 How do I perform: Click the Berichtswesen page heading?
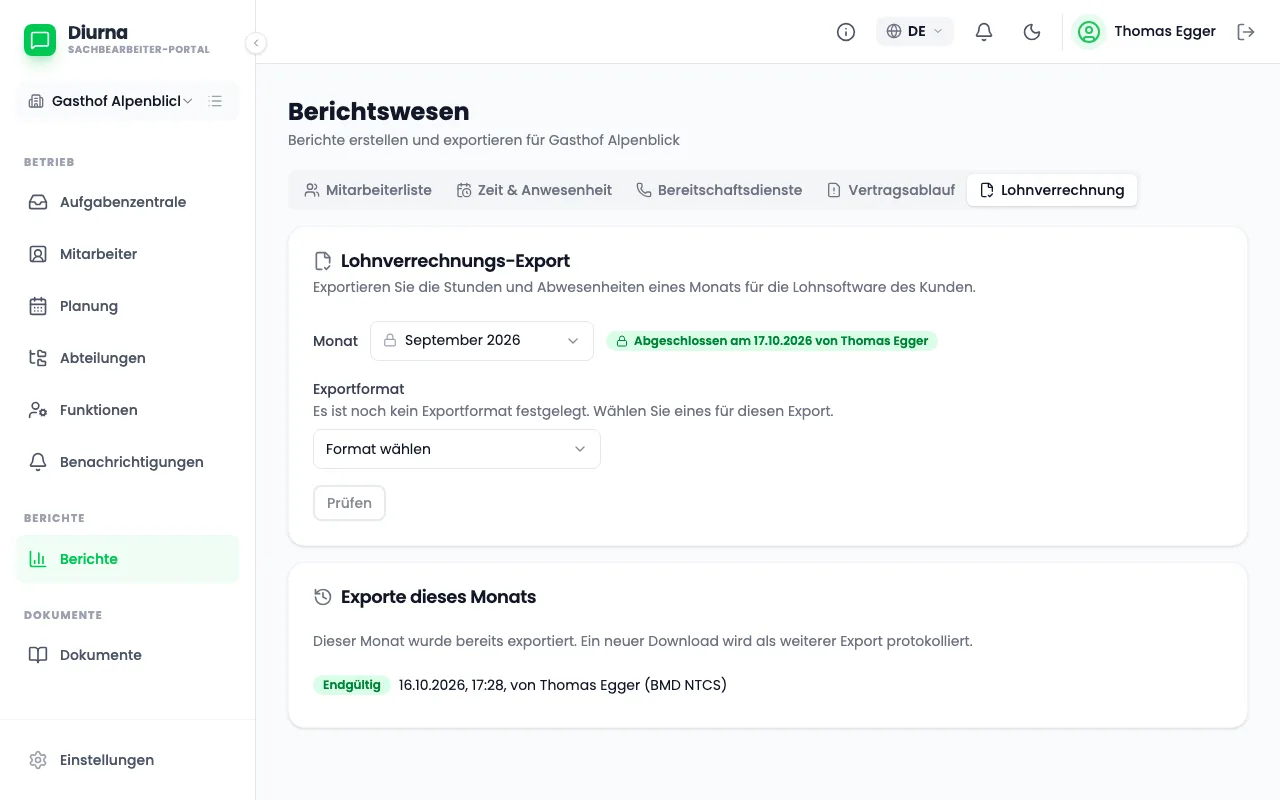[x=379, y=111]
